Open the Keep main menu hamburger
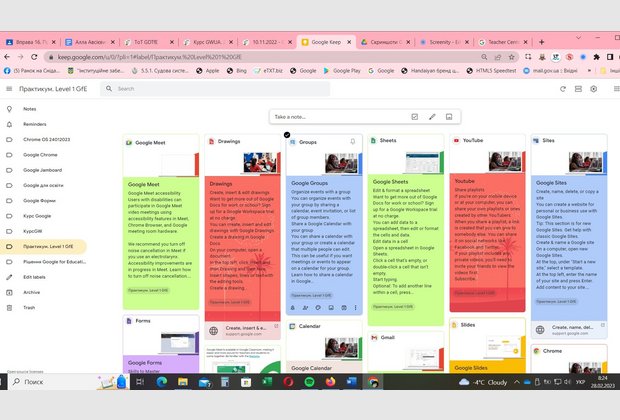The image size is (620, 420). (x=11, y=89)
